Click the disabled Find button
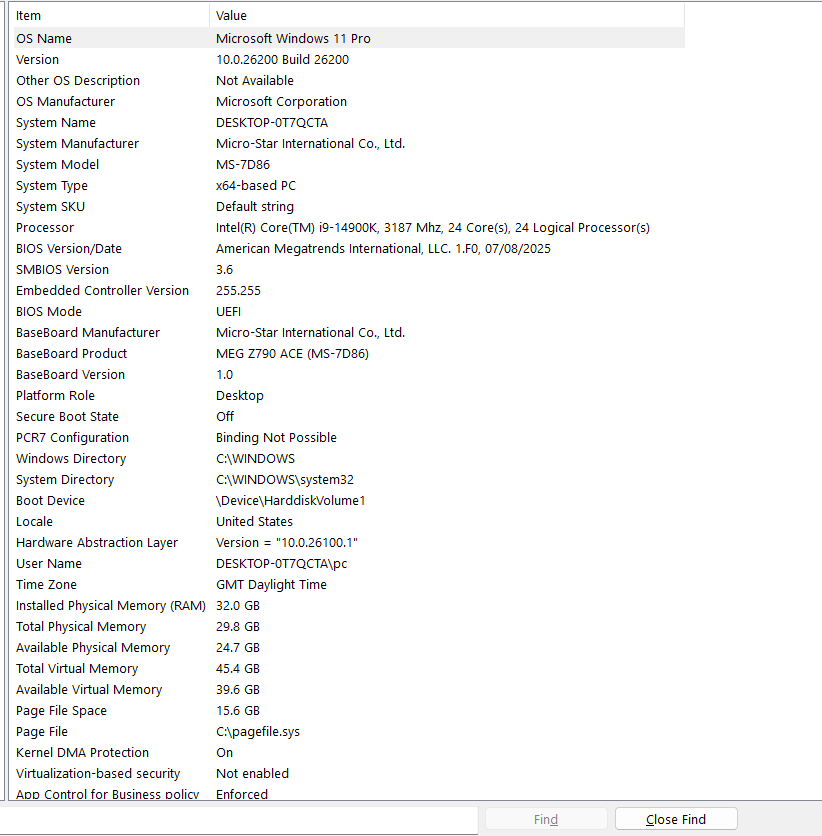The width and height of the screenshot is (822, 836). pyautogui.click(x=546, y=819)
